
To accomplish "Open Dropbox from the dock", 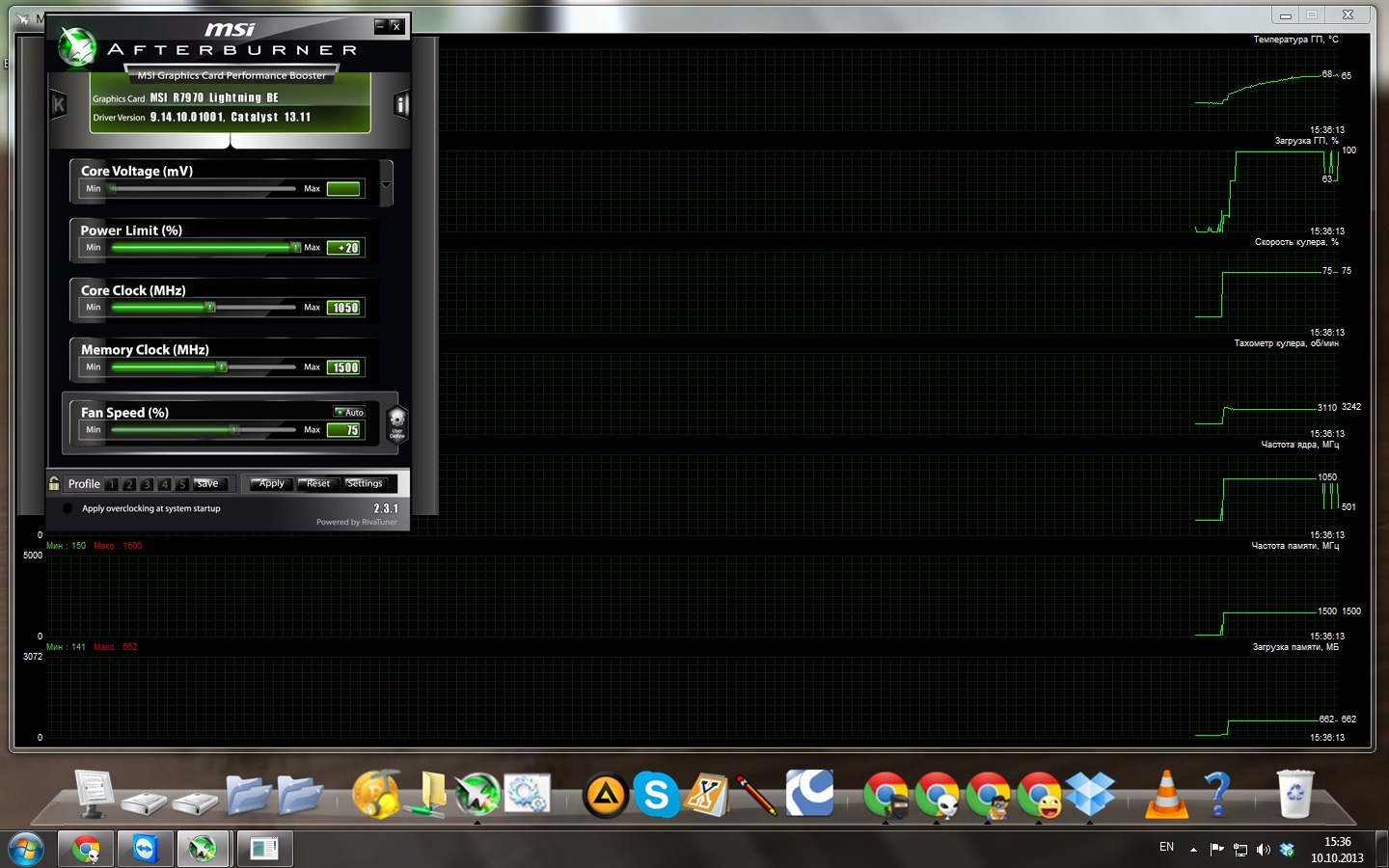I will pyautogui.click(x=1090, y=795).
